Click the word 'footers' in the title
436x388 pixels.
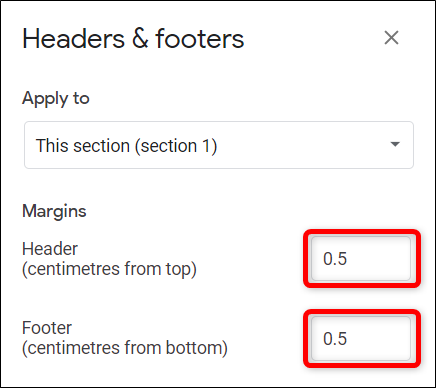point(200,39)
